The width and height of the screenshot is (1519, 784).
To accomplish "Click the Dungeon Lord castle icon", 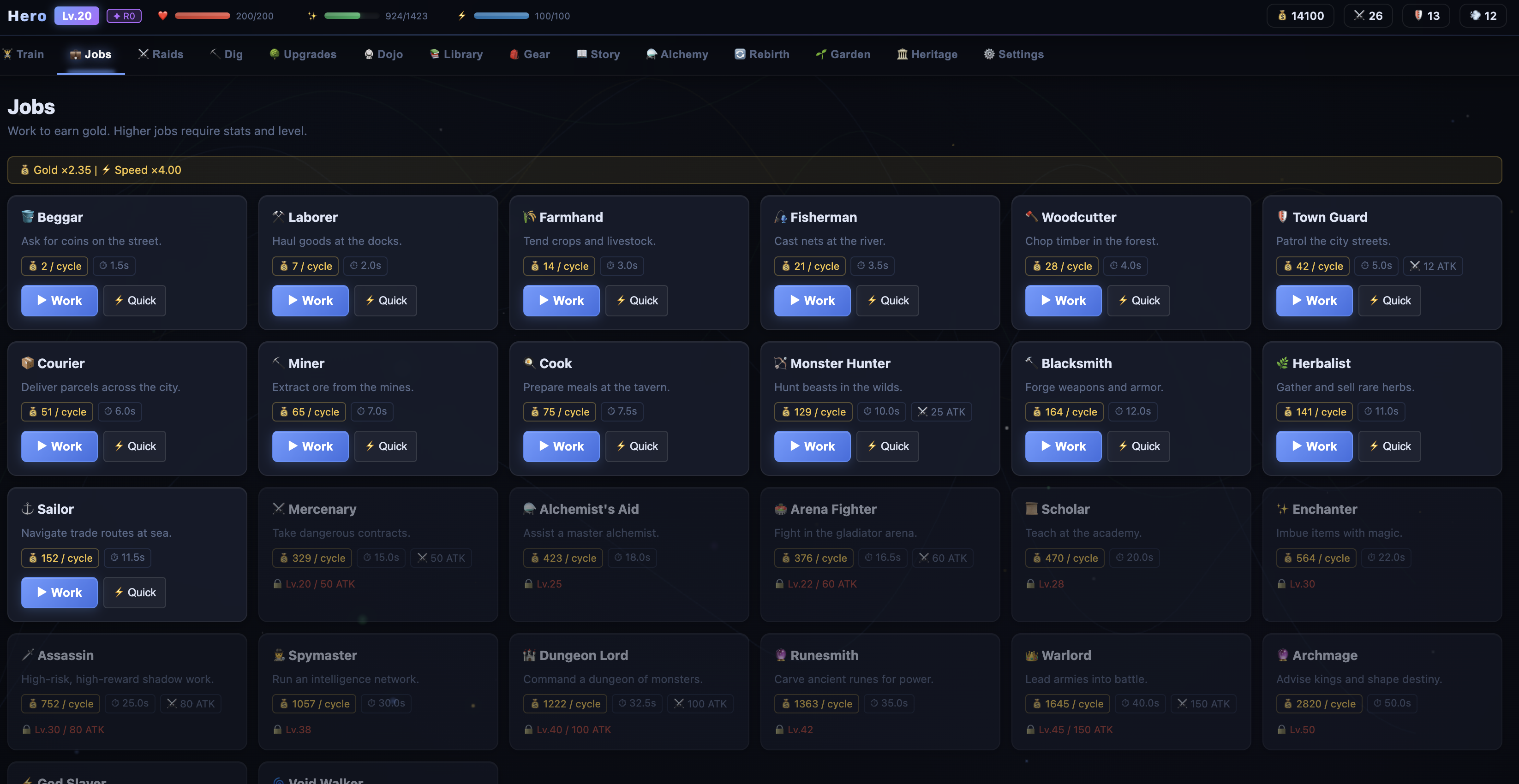I will (530, 654).
